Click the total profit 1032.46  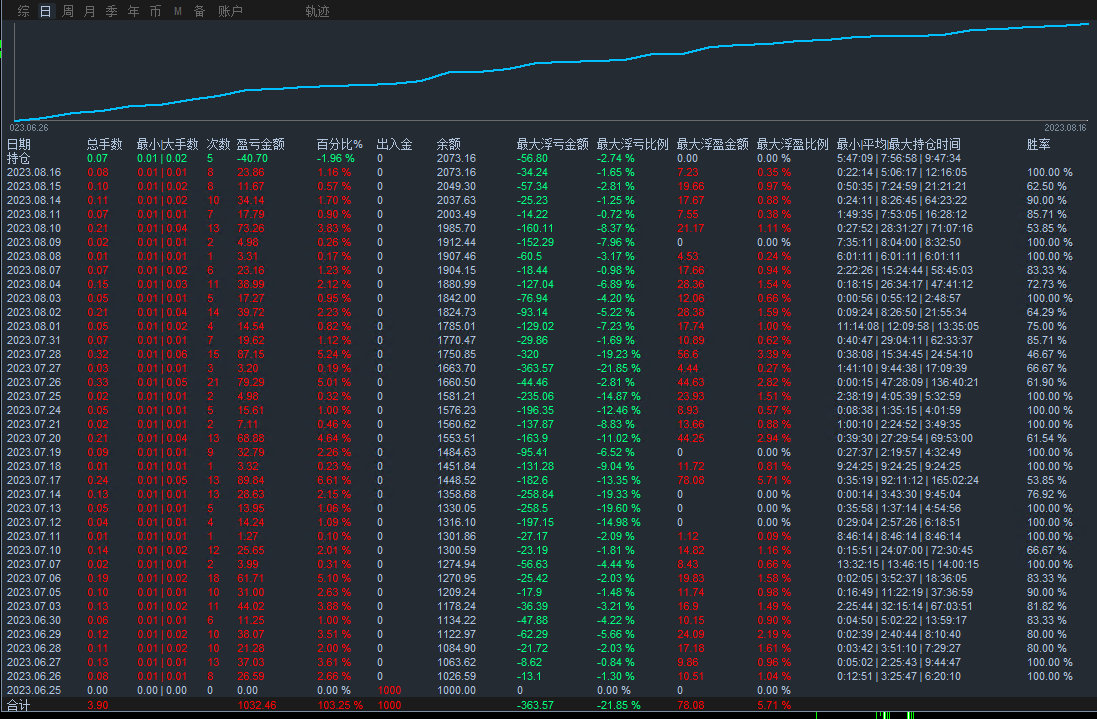coord(257,705)
